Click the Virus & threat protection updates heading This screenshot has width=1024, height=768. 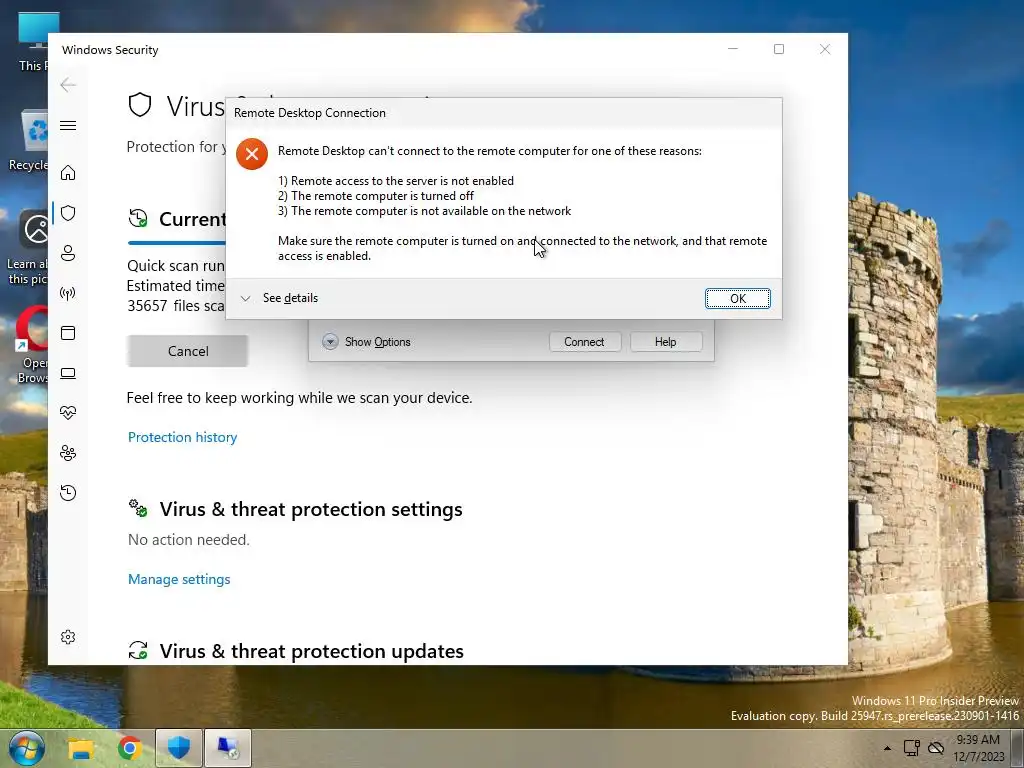point(312,651)
